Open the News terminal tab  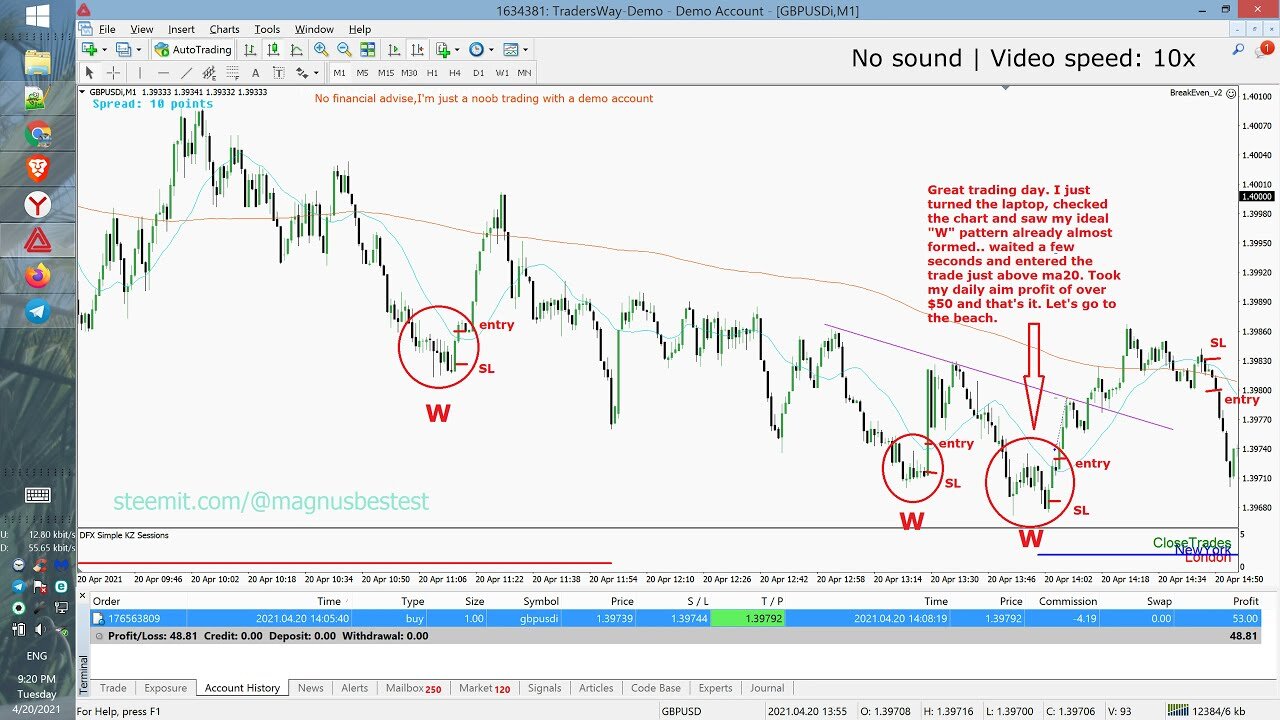(x=310, y=688)
